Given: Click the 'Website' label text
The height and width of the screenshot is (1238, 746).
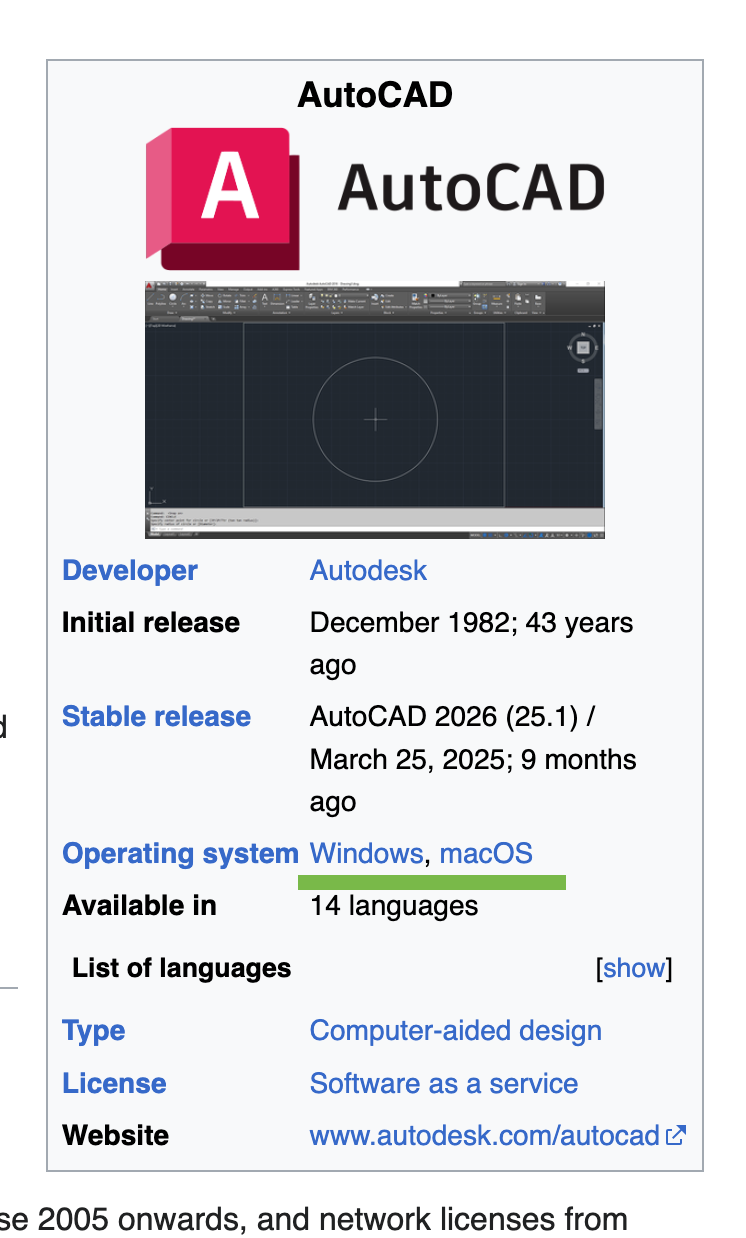Looking at the screenshot, I should 115,1136.
